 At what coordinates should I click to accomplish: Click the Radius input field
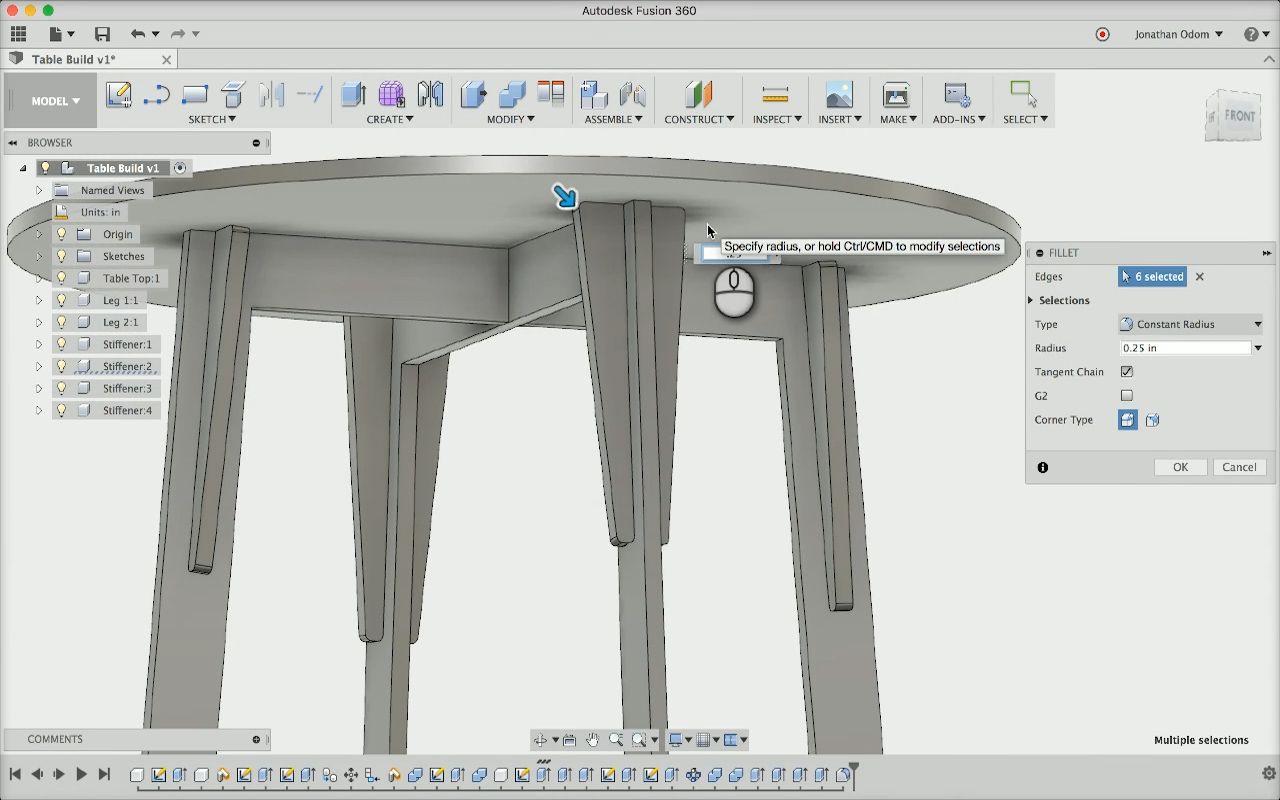pos(1186,348)
